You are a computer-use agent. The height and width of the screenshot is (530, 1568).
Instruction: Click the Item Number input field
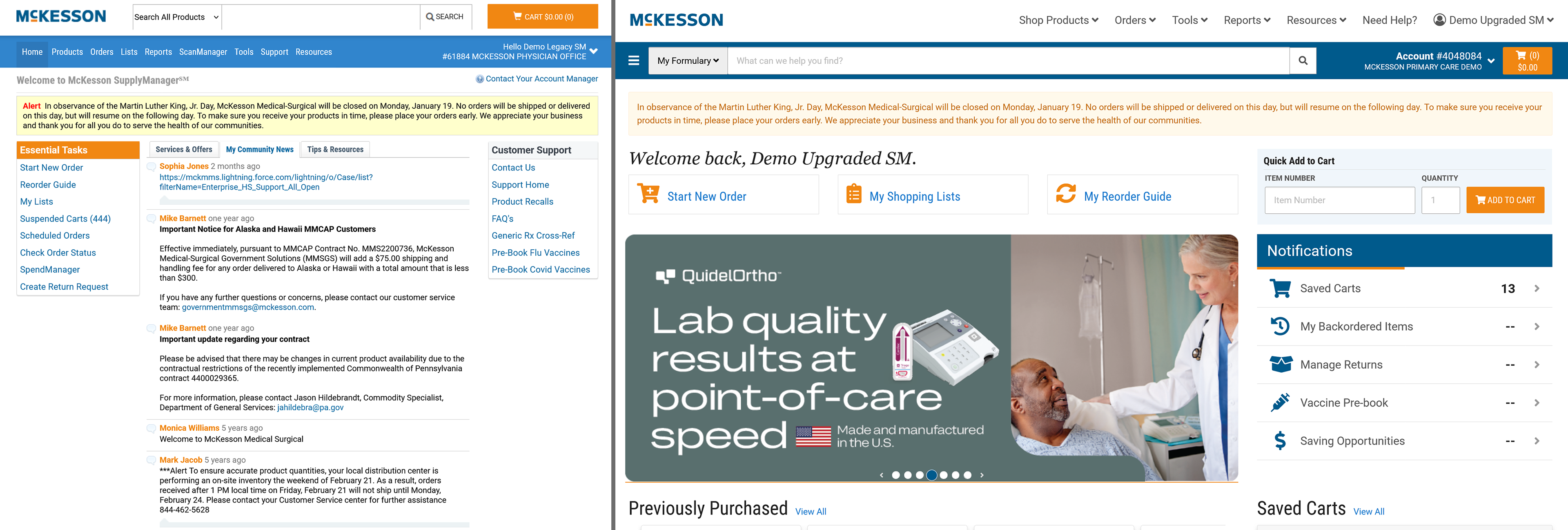pyautogui.click(x=1339, y=200)
